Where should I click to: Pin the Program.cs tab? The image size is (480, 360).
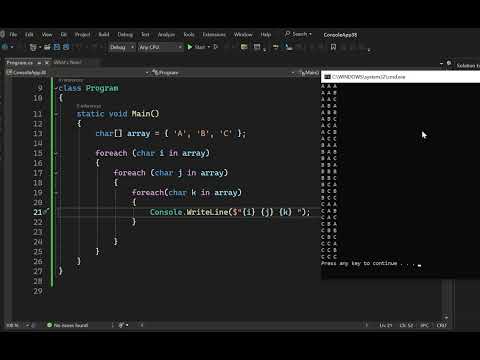(39, 63)
